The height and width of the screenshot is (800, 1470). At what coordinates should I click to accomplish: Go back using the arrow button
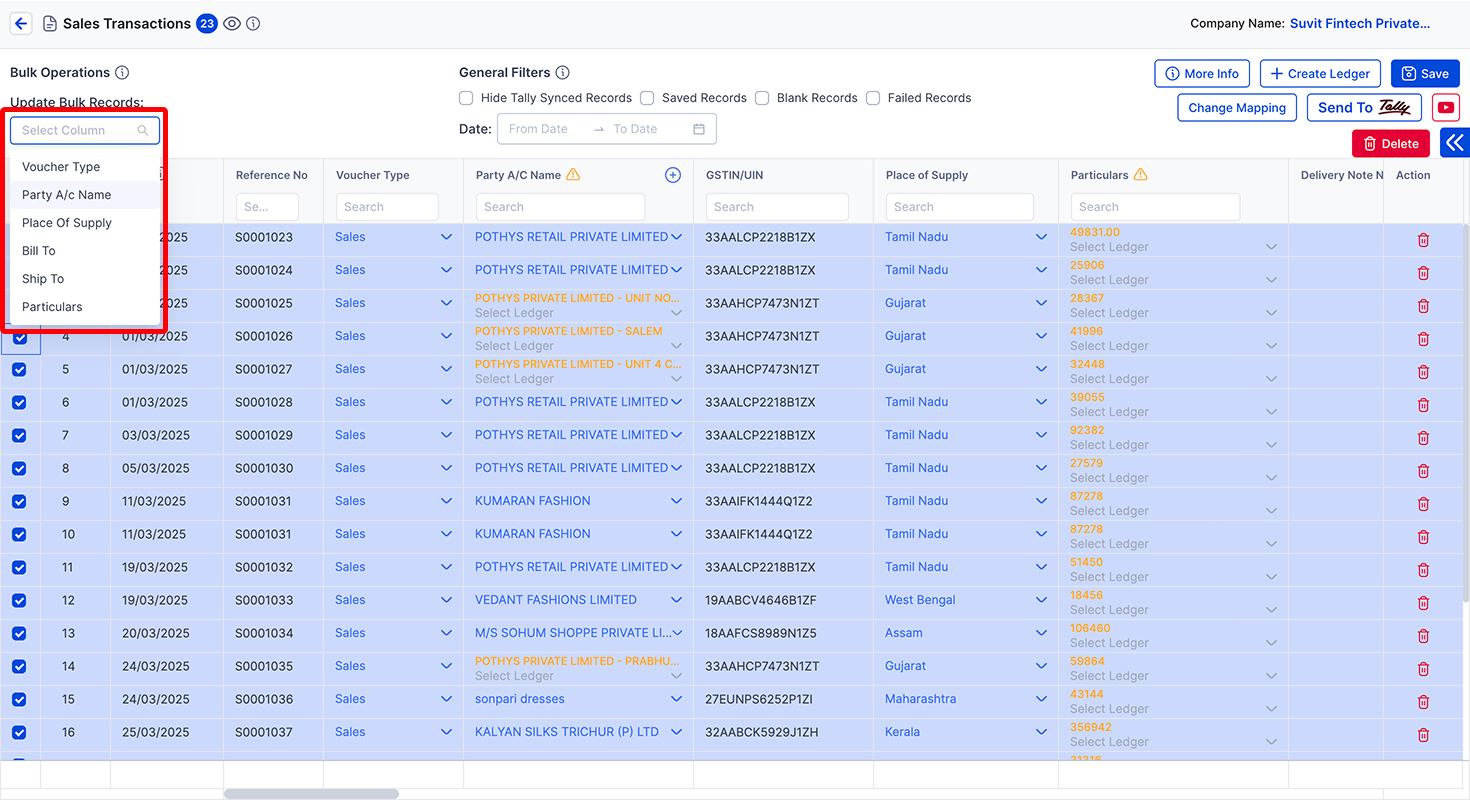[21, 24]
